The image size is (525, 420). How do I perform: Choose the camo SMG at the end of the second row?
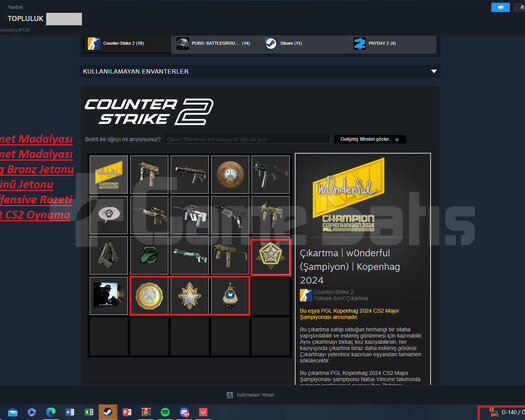(x=270, y=215)
